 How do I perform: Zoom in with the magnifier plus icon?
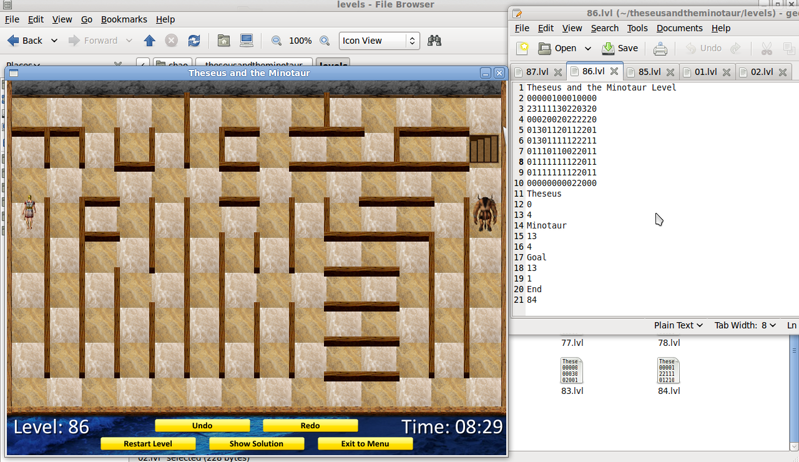click(x=325, y=41)
